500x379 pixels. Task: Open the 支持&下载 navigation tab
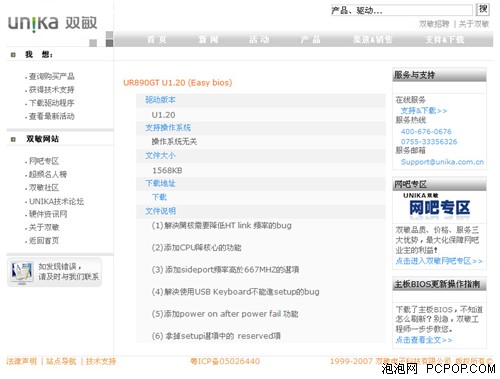[445, 40]
